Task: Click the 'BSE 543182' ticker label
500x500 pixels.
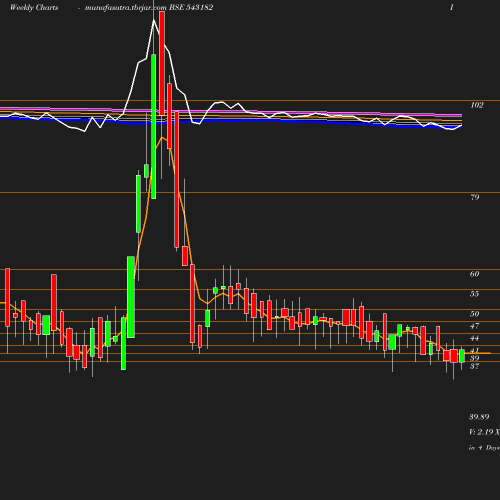Action: pyautogui.click(x=191, y=7)
